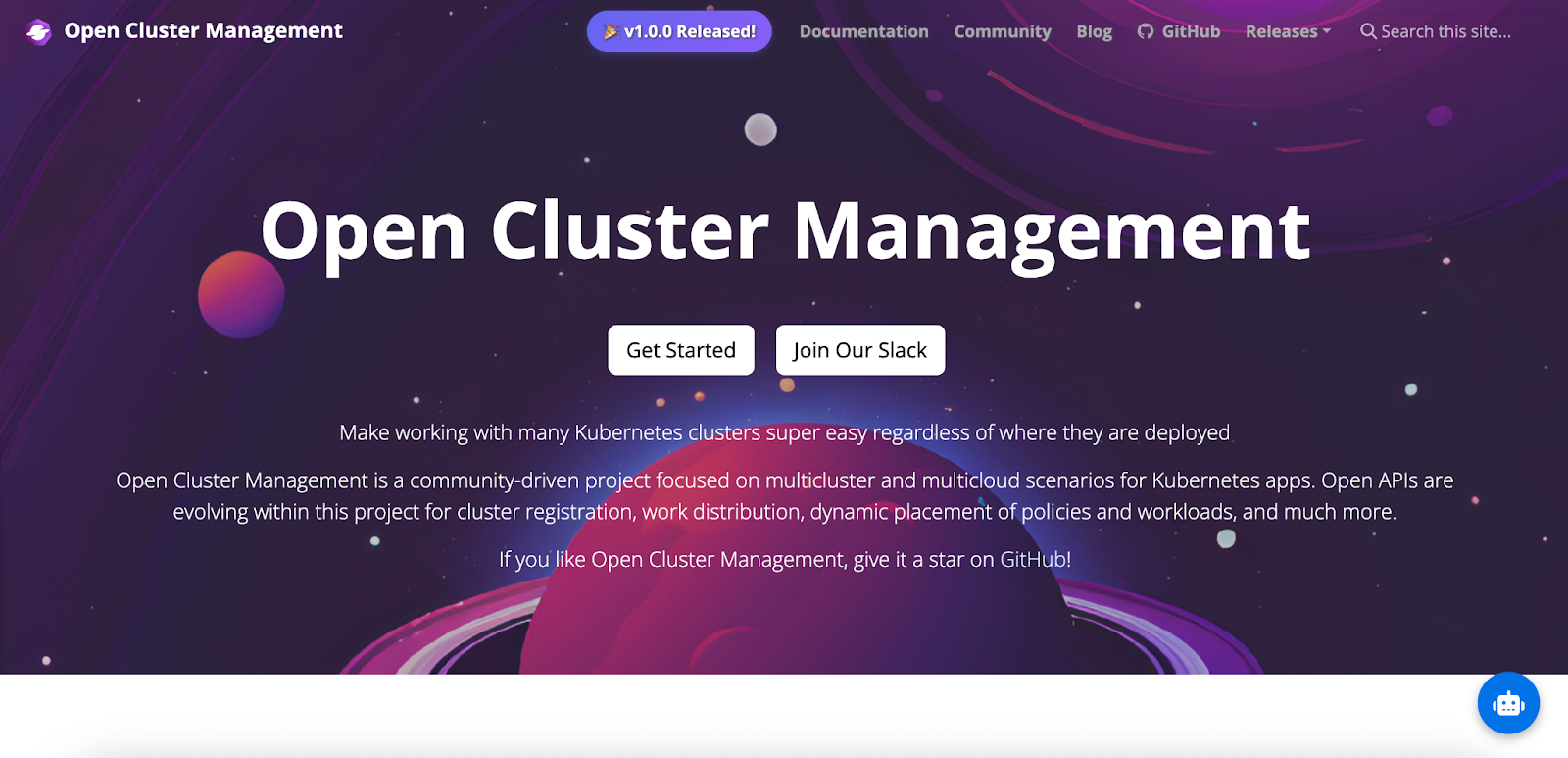Open the chatbot assistant robot icon

1508,703
